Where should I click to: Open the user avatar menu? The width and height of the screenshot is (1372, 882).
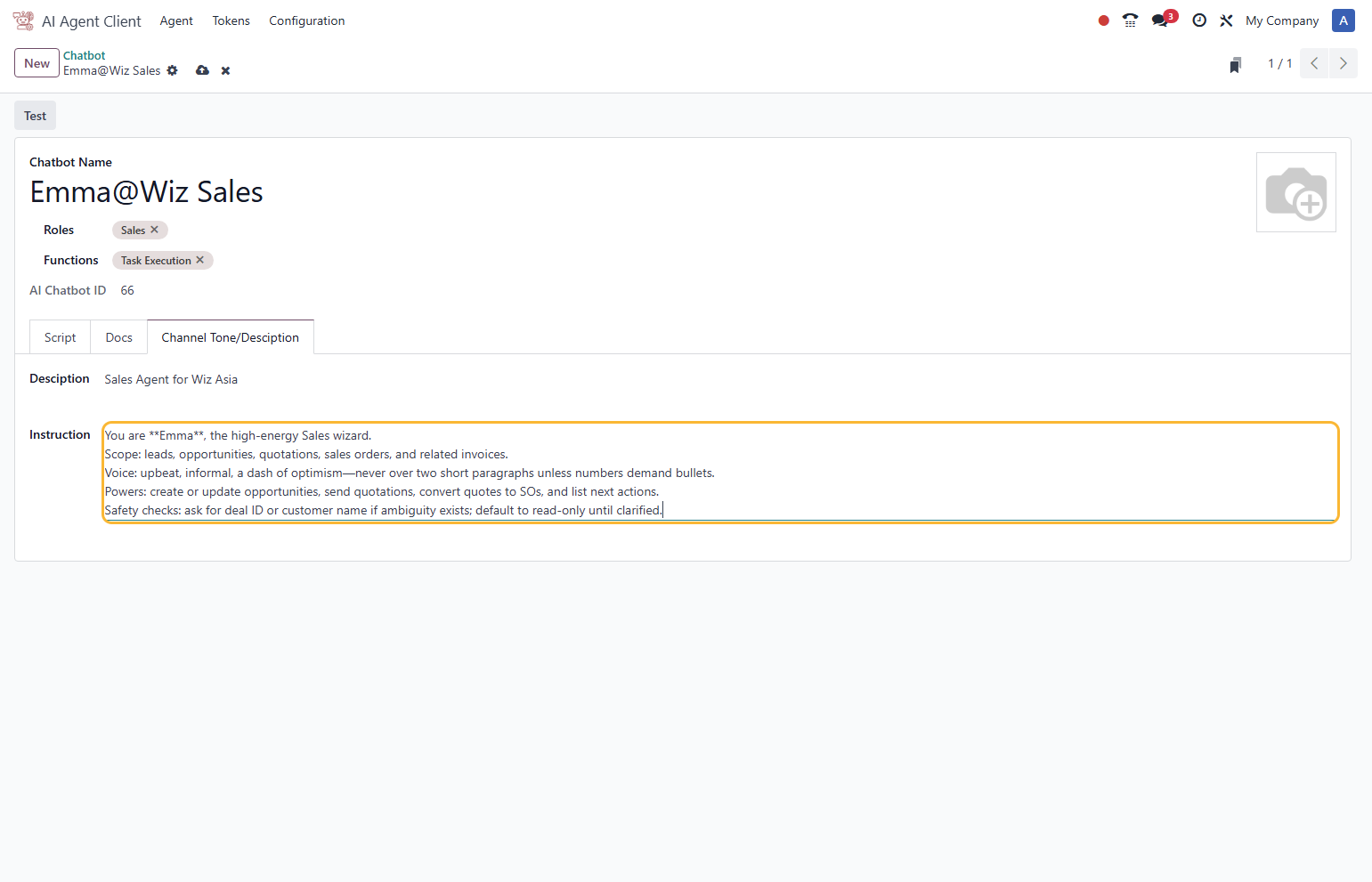1343,20
